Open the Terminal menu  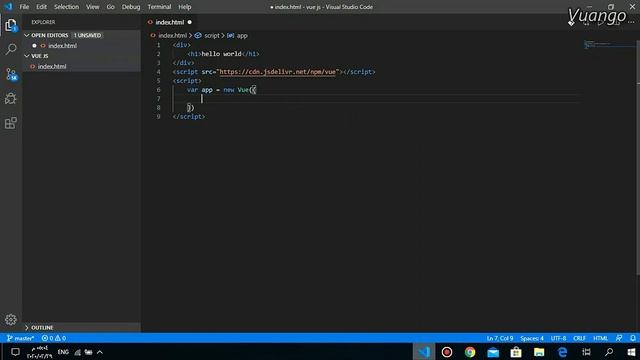159,7
